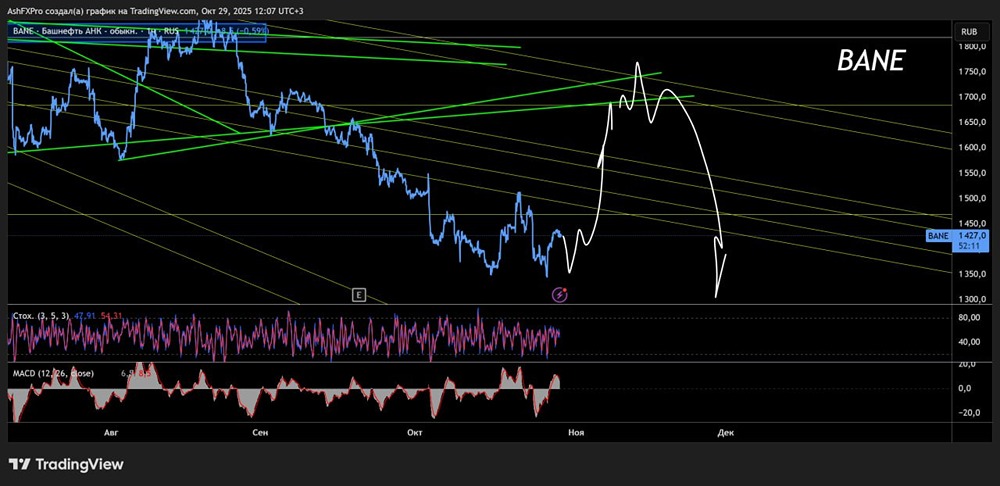Click the 20,0 MACD scale label
The image size is (1000, 486).
click(x=969, y=364)
